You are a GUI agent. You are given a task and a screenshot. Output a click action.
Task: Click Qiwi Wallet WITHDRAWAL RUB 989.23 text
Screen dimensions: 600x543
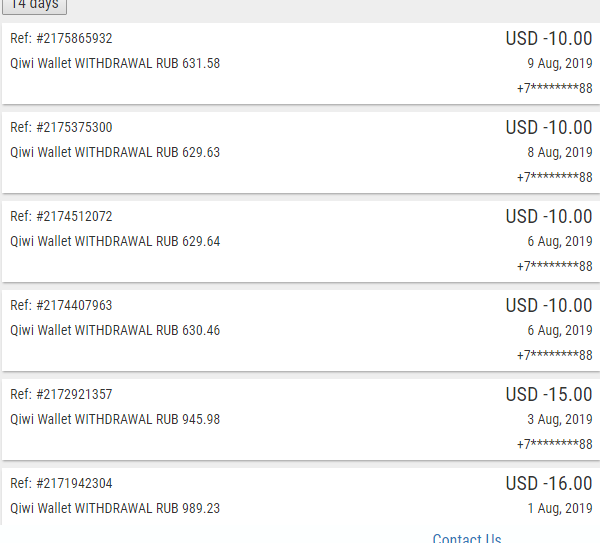(115, 509)
